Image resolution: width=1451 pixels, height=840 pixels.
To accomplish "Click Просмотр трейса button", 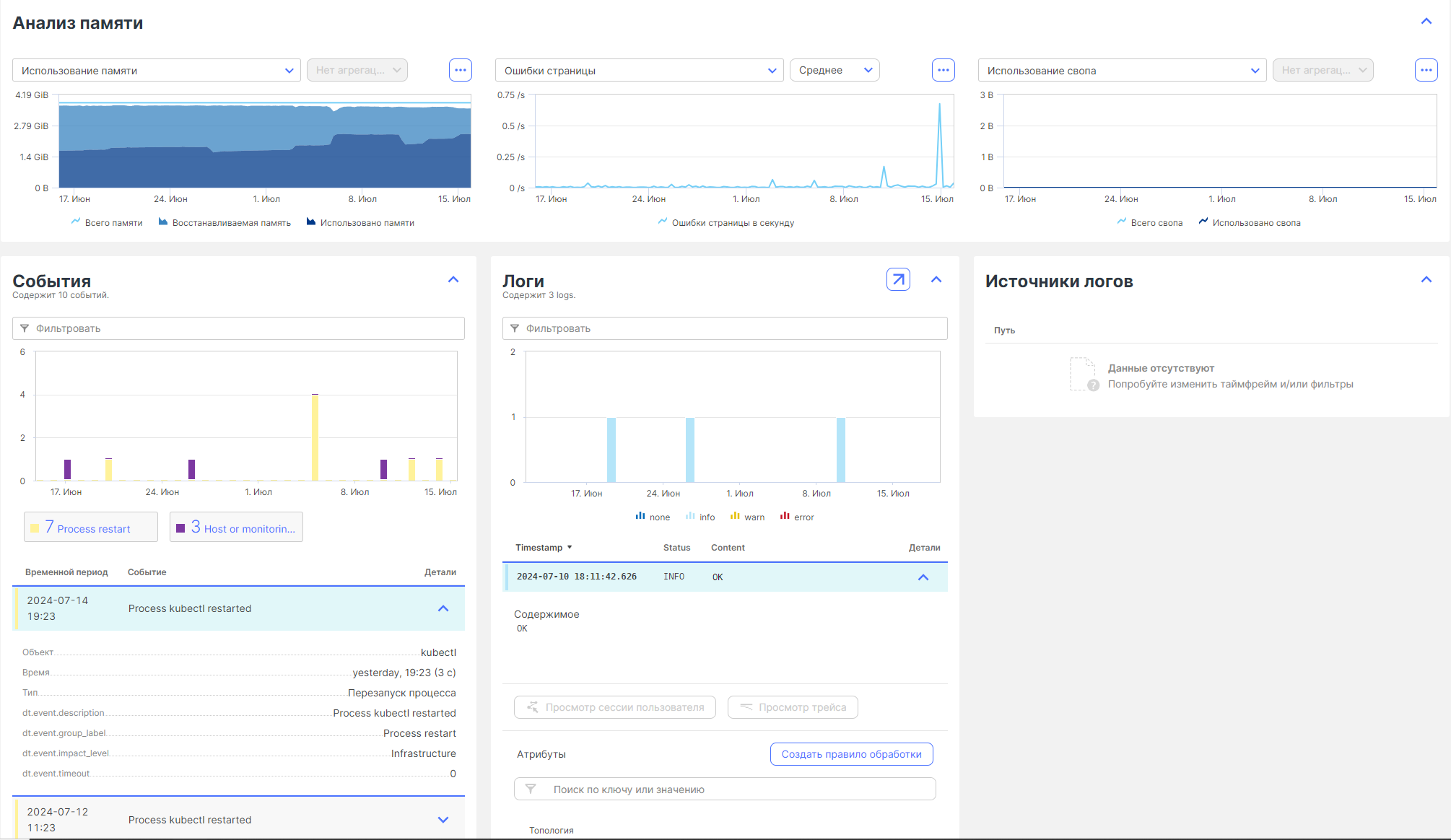I will (x=793, y=707).
